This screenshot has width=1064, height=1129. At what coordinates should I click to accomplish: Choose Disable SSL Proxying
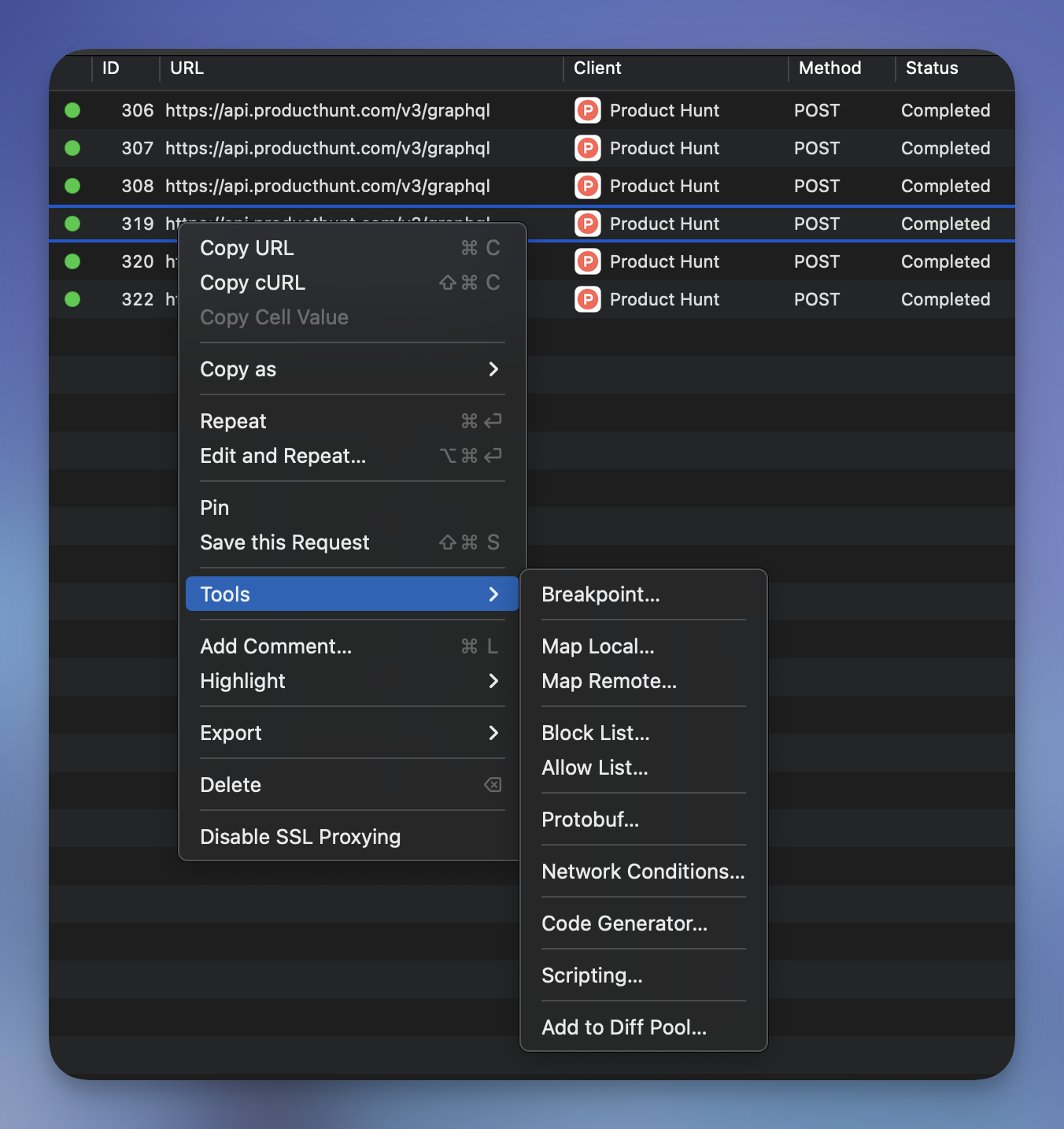352,837
